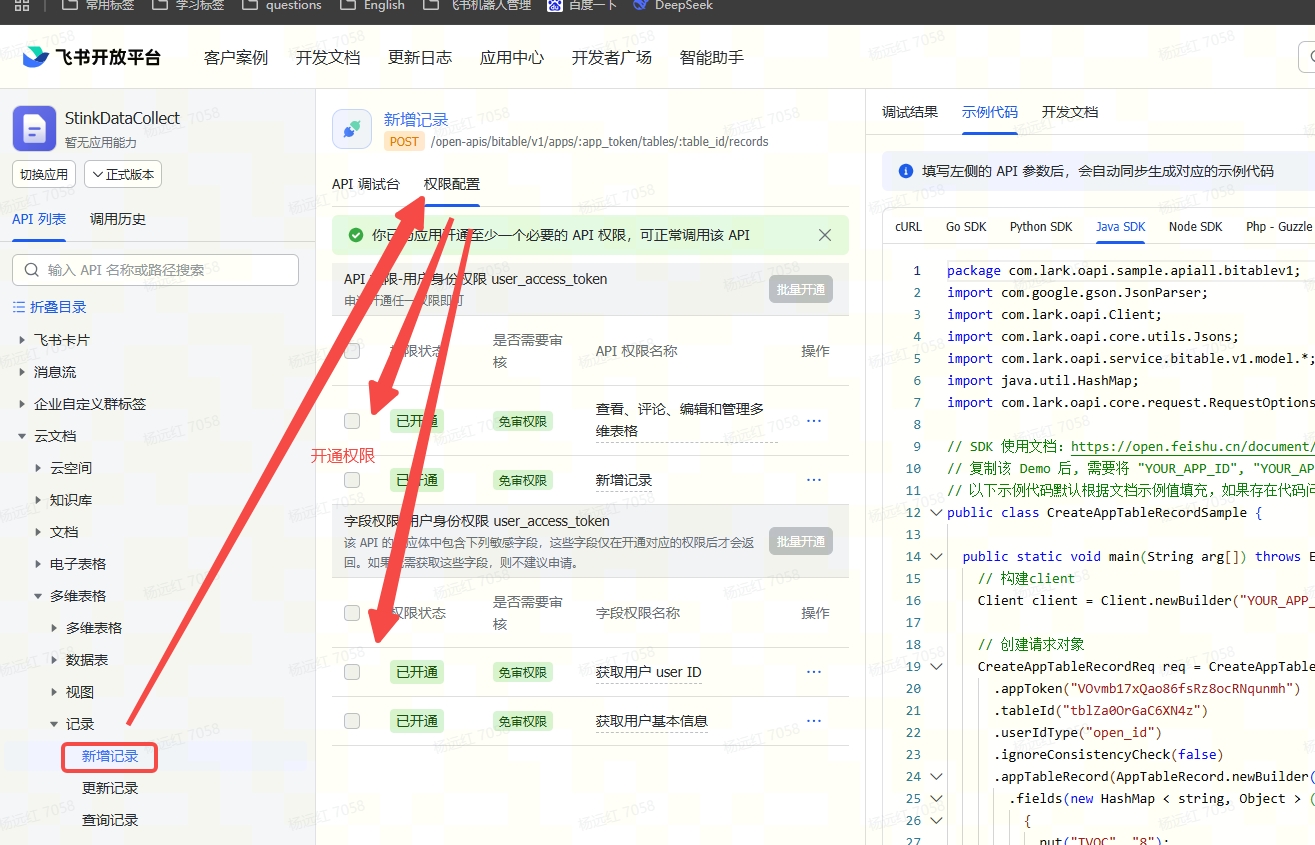This screenshot has height=845, width=1315.
Task: Open more actions for 获取用户 user ID
Action: pos(814,672)
